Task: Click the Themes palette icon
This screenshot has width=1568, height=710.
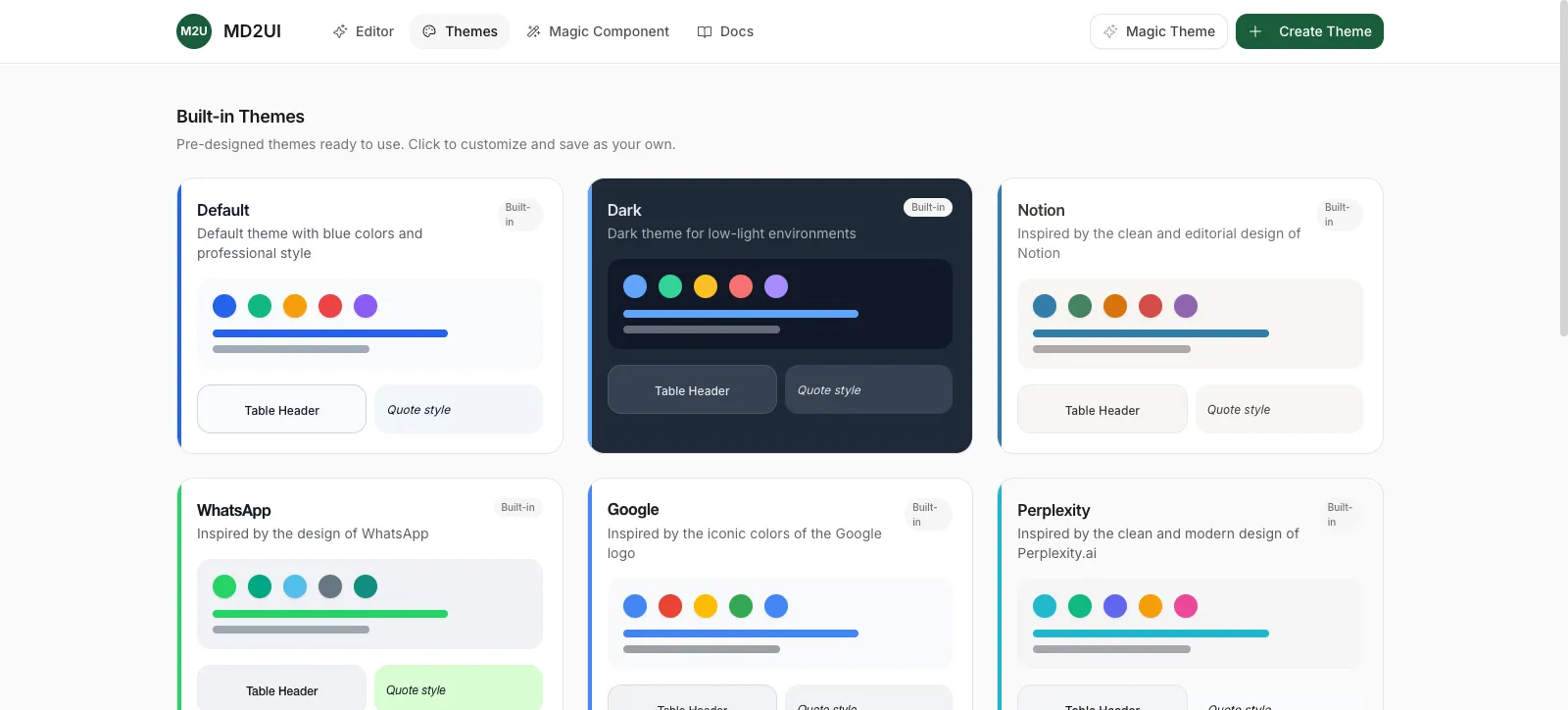Action: click(429, 31)
